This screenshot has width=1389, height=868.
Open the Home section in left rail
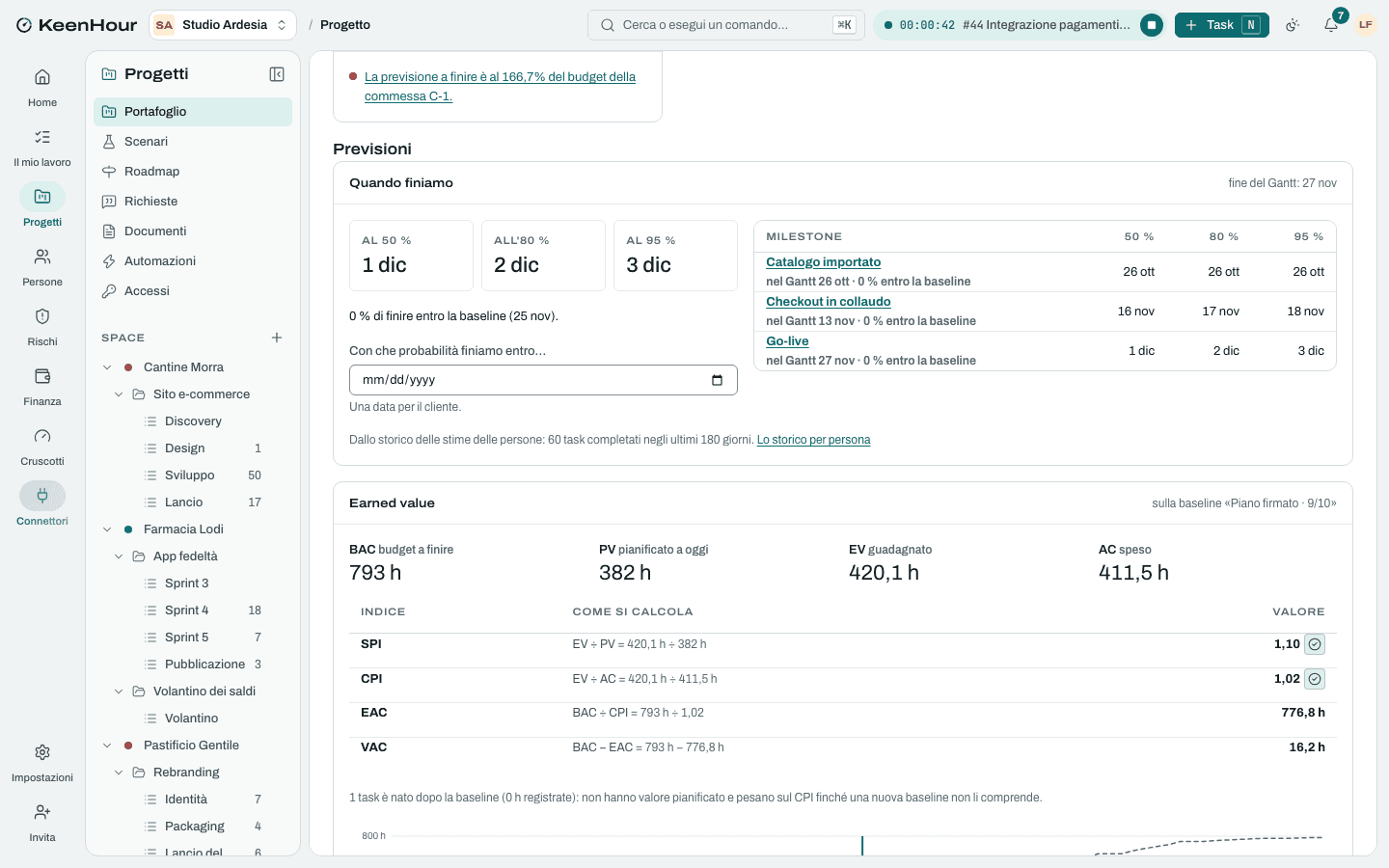[42, 88]
